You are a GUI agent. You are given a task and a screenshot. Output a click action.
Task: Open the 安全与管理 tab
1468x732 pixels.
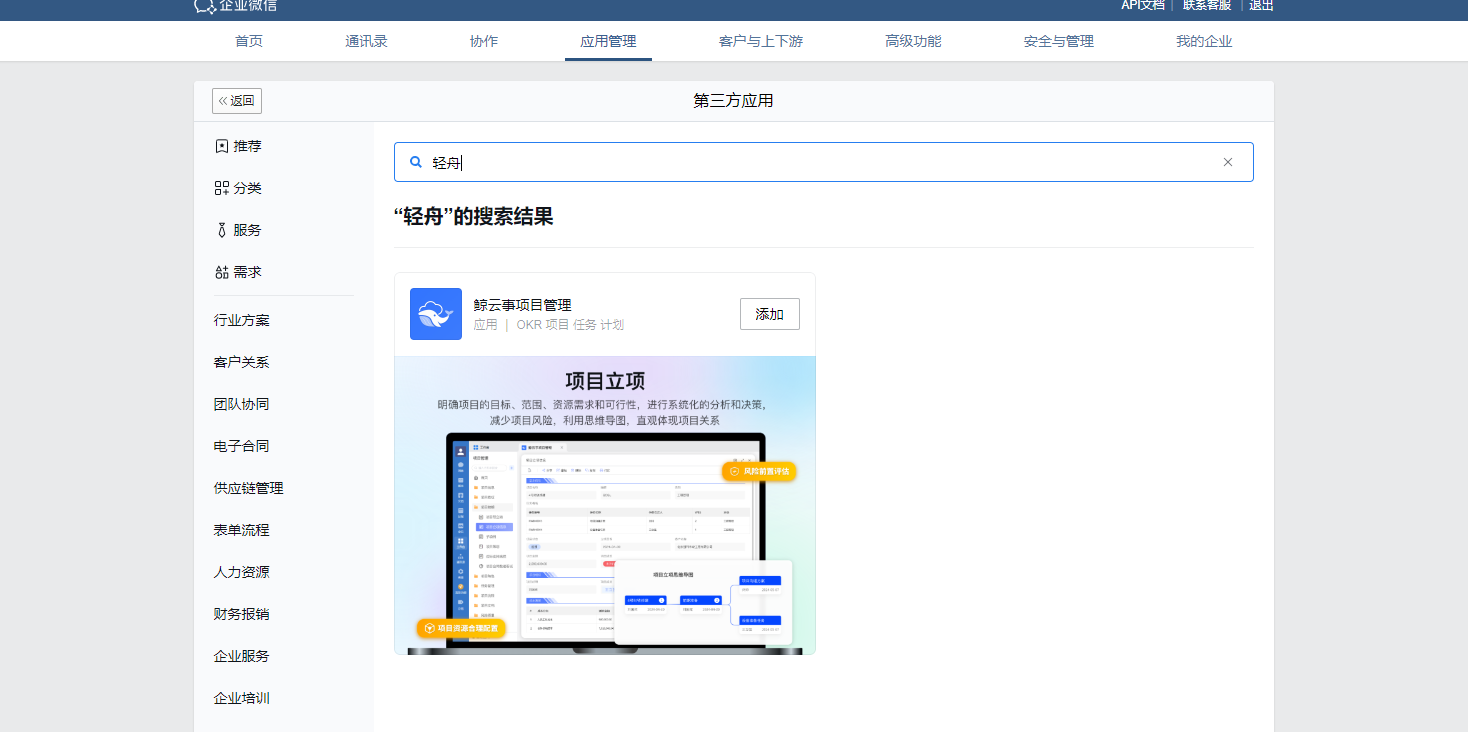click(x=1059, y=41)
